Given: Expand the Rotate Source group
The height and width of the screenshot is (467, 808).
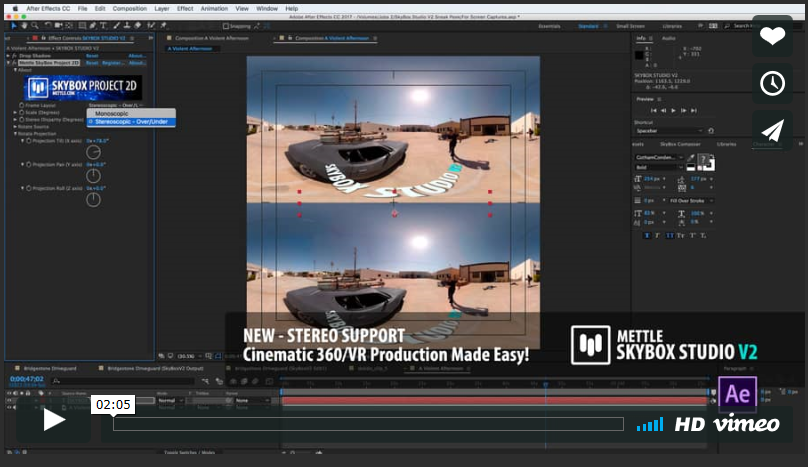Looking at the screenshot, I should click(15, 126).
